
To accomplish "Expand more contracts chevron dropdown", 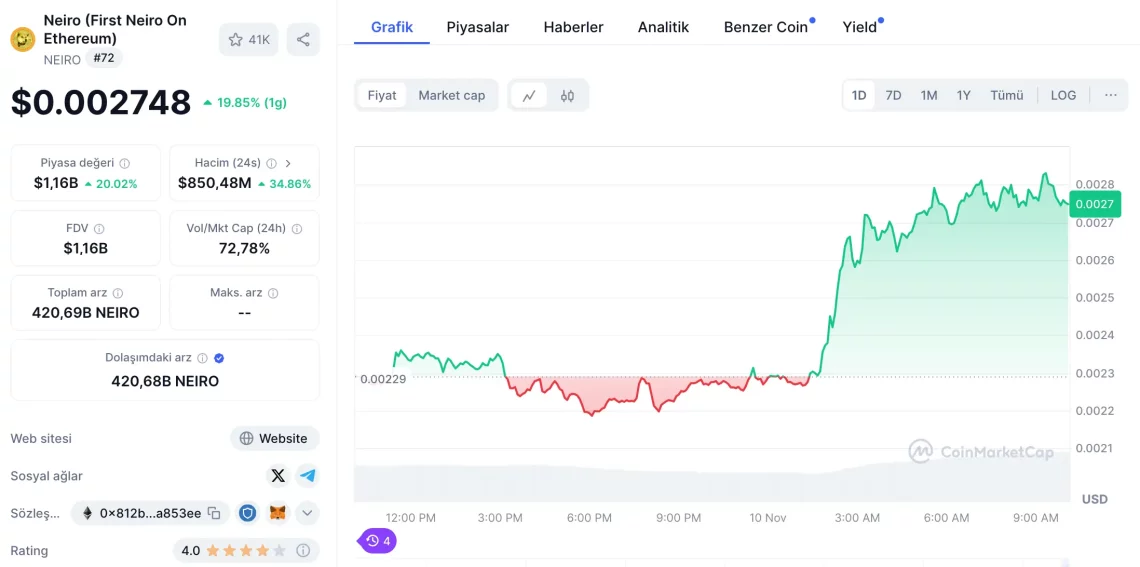I will tap(308, 513).
